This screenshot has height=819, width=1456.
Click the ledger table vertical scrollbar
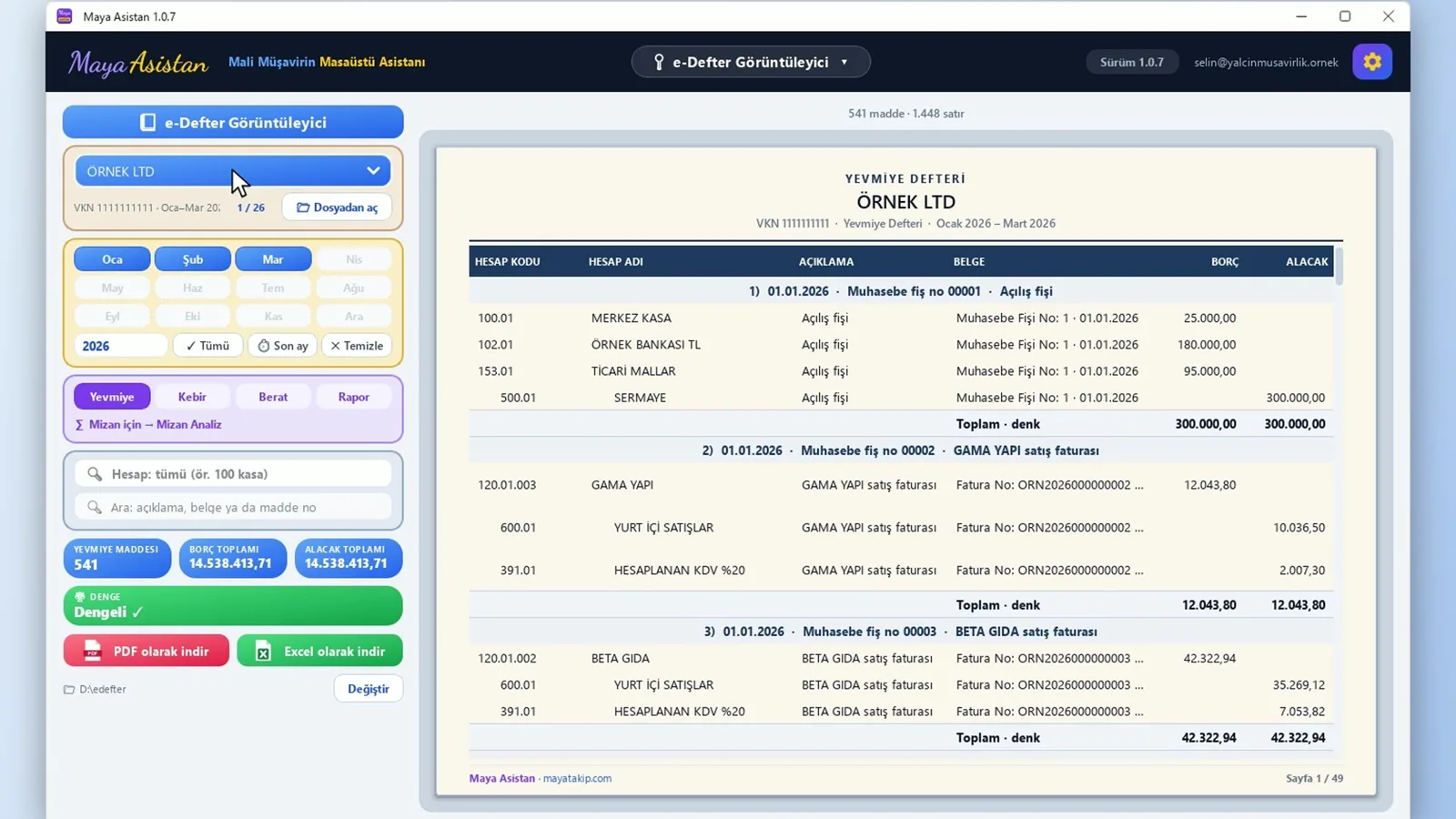tap(1339, 266)
